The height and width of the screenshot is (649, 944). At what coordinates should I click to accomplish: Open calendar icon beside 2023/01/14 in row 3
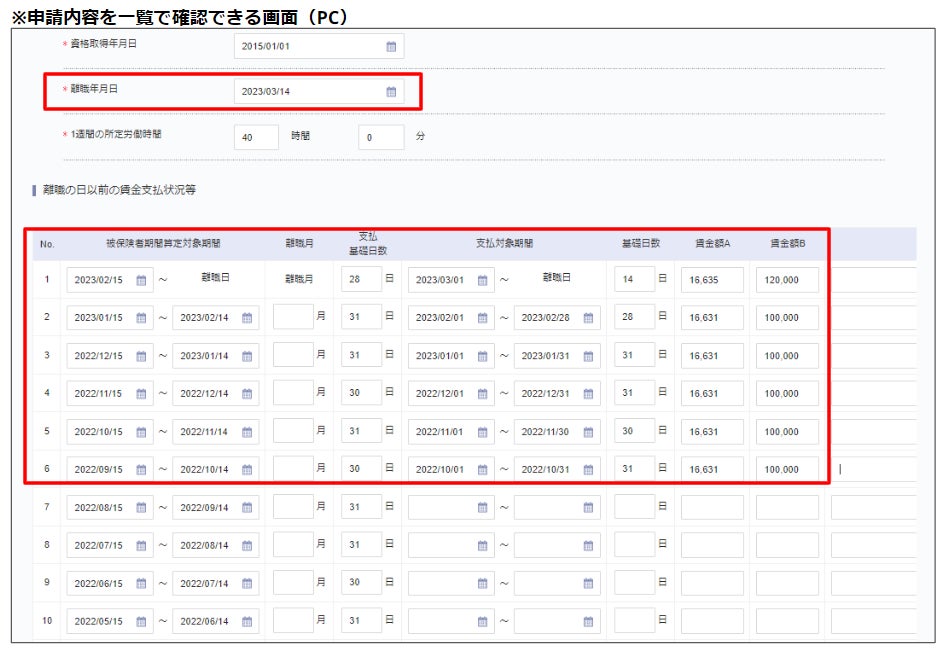247,356
